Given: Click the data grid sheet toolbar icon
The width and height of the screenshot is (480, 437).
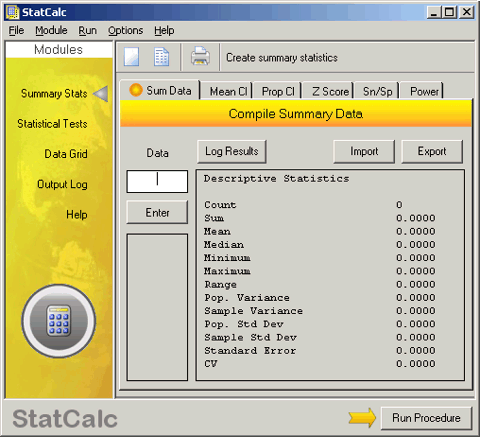Looking at the screenshot, I should (x=161, y=57).
